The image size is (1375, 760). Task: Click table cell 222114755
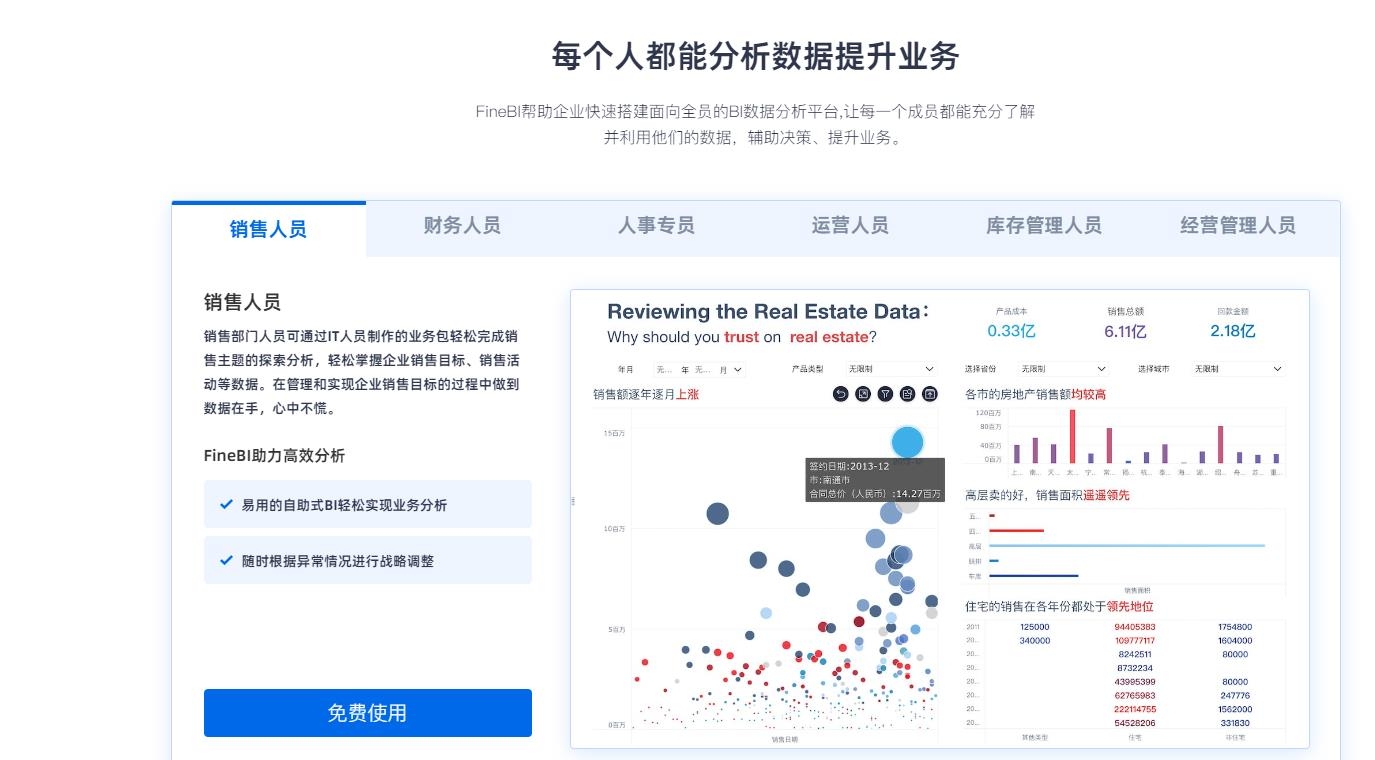(1135, 709)
